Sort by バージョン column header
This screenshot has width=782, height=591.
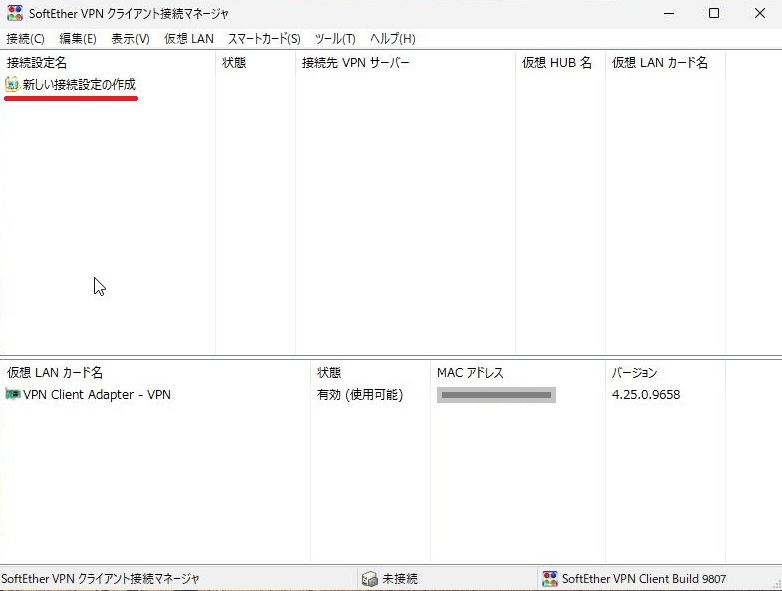pos(665,373)
